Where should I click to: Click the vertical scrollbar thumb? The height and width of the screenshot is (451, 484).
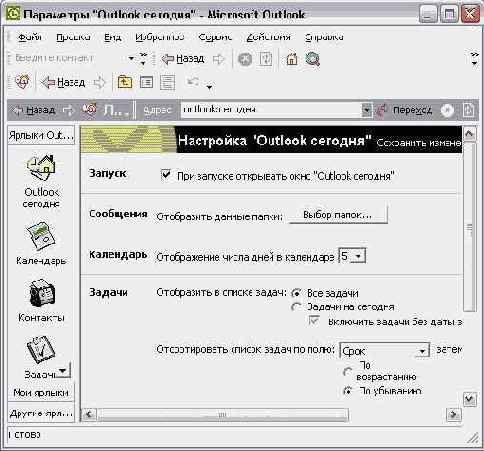[x=470, y=227]
